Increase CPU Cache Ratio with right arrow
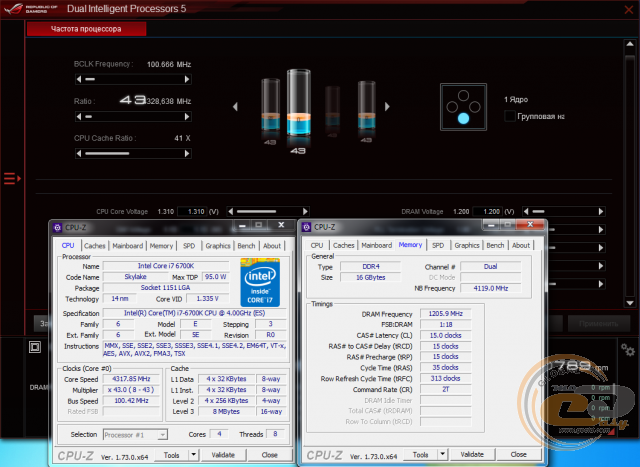This screenshot has height=467, width=640. (x=187, y=153)
